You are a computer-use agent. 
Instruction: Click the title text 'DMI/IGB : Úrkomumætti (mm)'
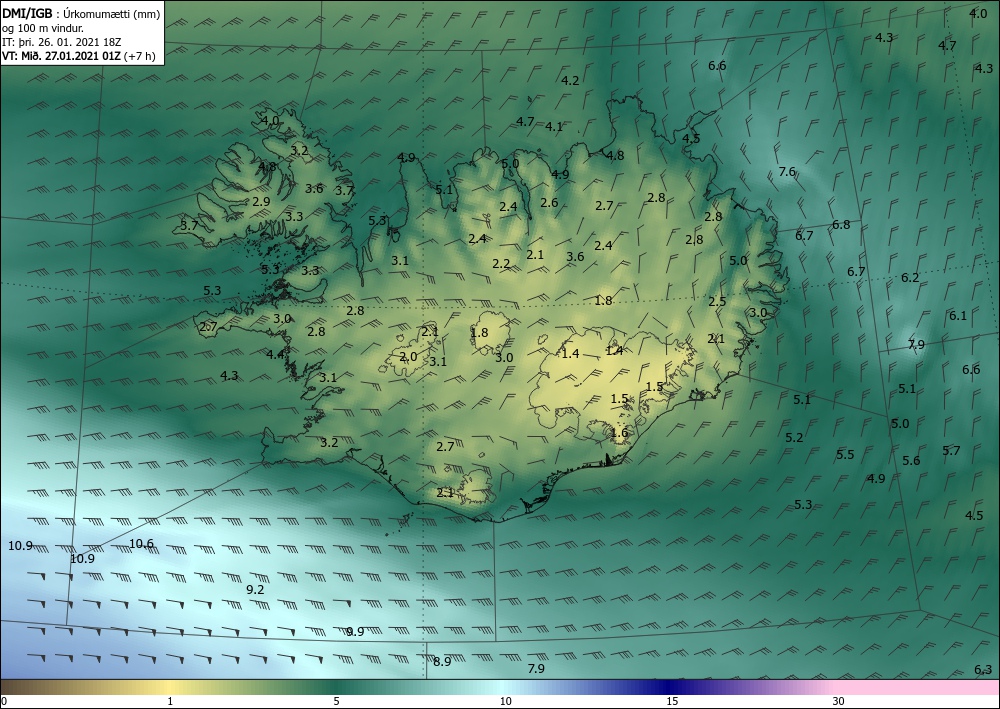82,14
